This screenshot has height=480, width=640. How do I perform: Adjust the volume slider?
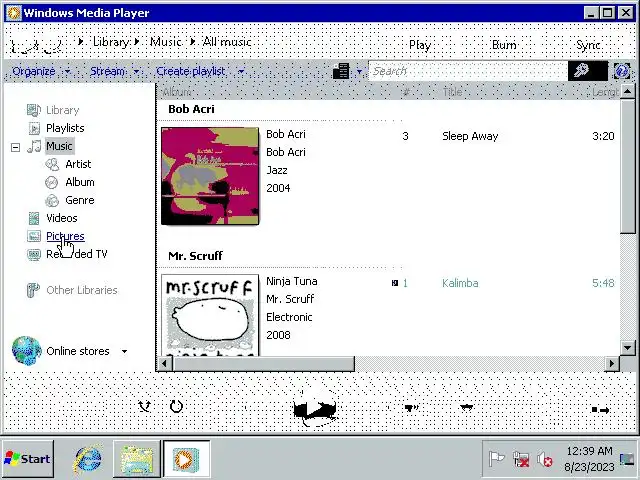(x=466, y=407)
